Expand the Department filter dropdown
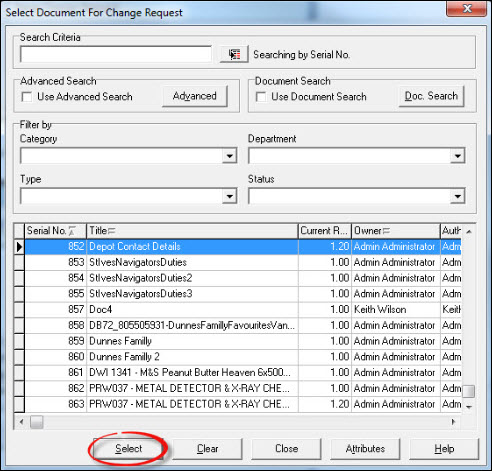The width and height of the screenshot is (492, 471). (x=458, y=156)
